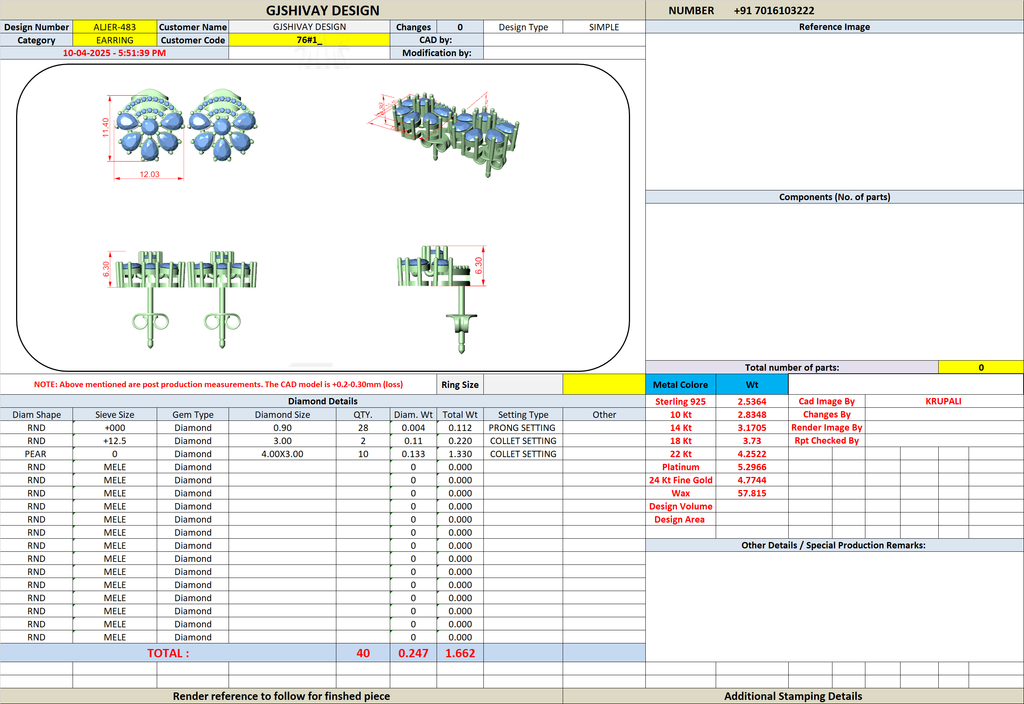Click the red TOTAL : label
The width and height of the screenshot is (1024, 704).
point(168,653)
